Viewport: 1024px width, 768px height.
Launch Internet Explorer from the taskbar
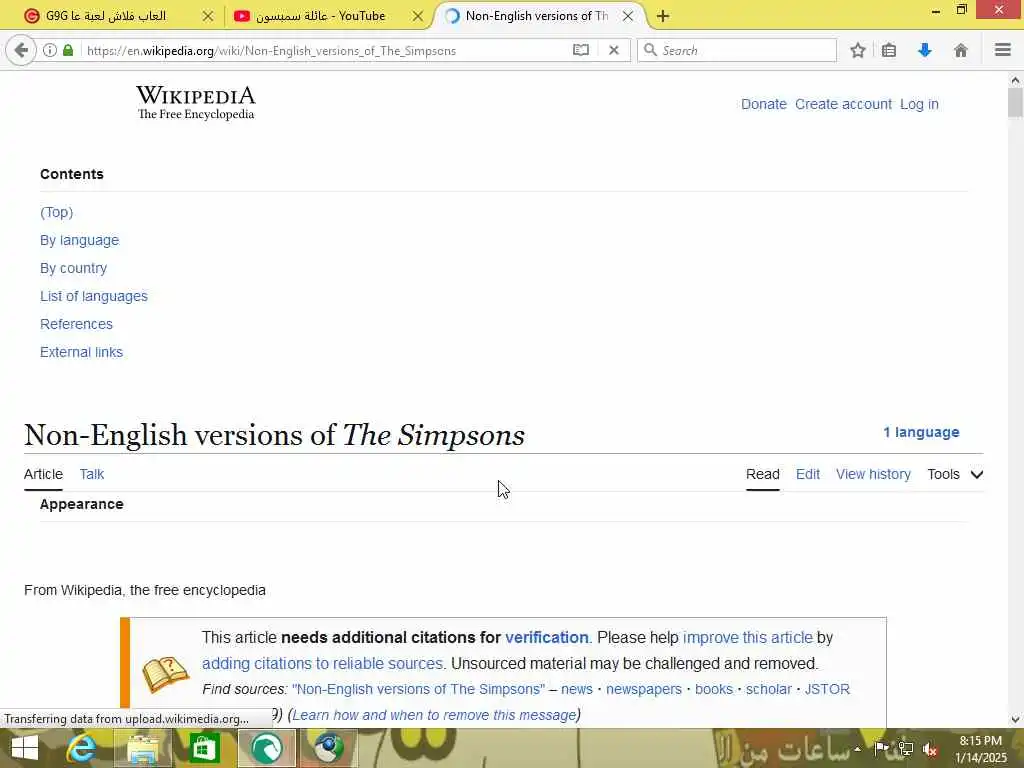point(82,748)
